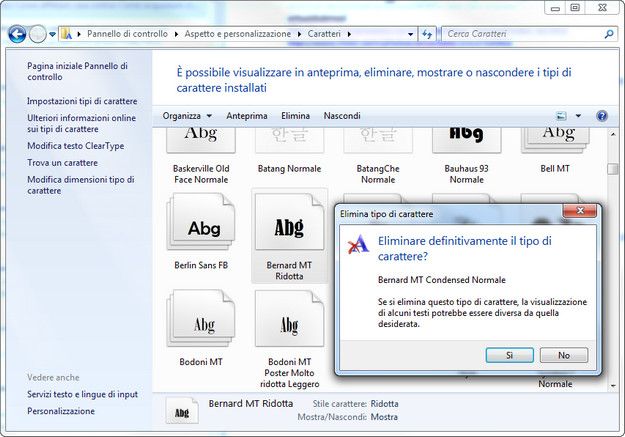The height and width of the screenshot is (437, 625).
Task: Select 'Pannello di controllo' breadcrumb
Action: coord(127,34)
